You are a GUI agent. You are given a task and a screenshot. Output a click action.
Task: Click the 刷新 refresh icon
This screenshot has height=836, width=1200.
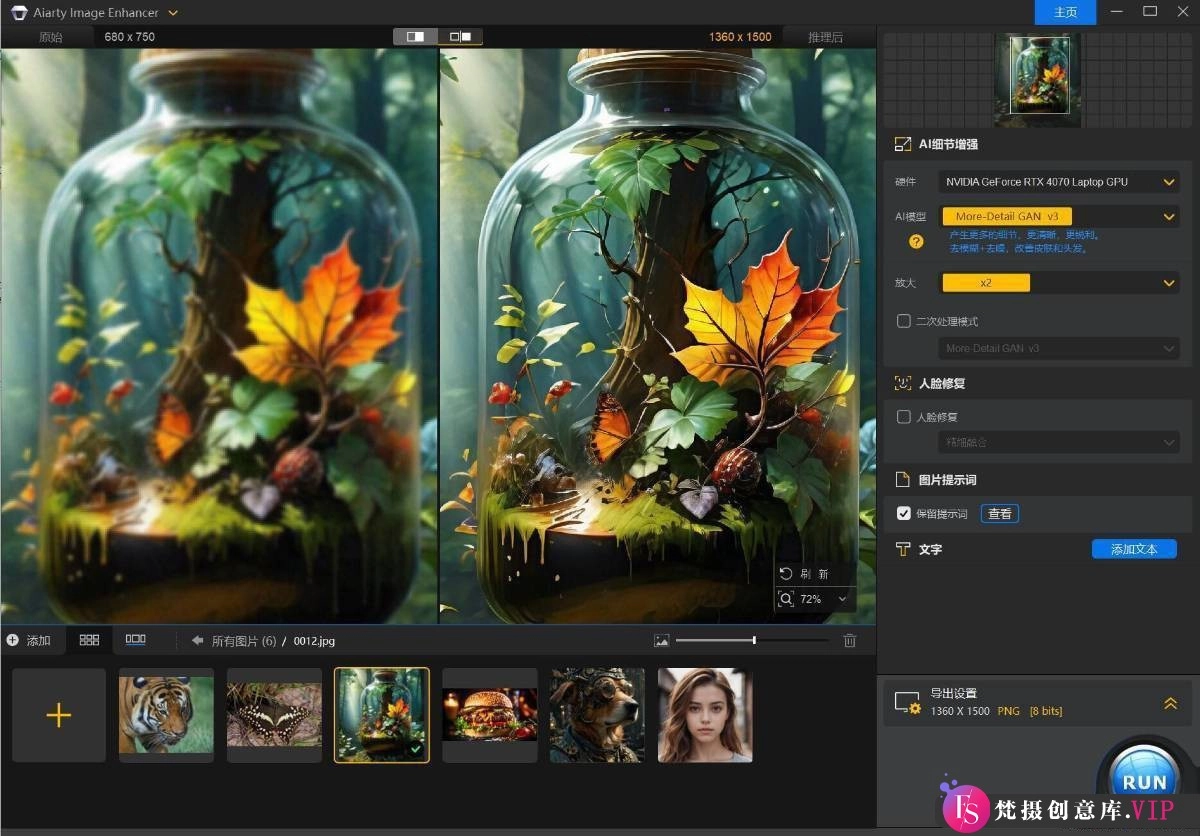coord(786,574)
